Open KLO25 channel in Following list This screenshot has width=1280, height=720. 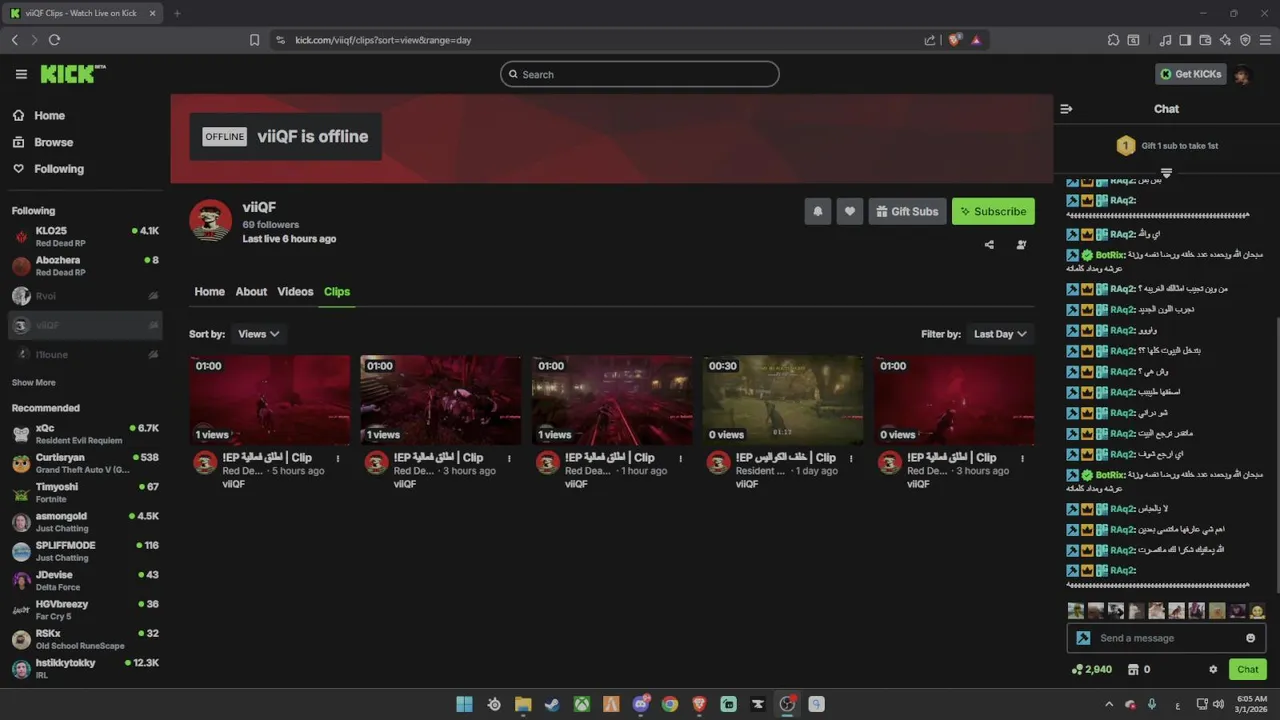[85, 237]
